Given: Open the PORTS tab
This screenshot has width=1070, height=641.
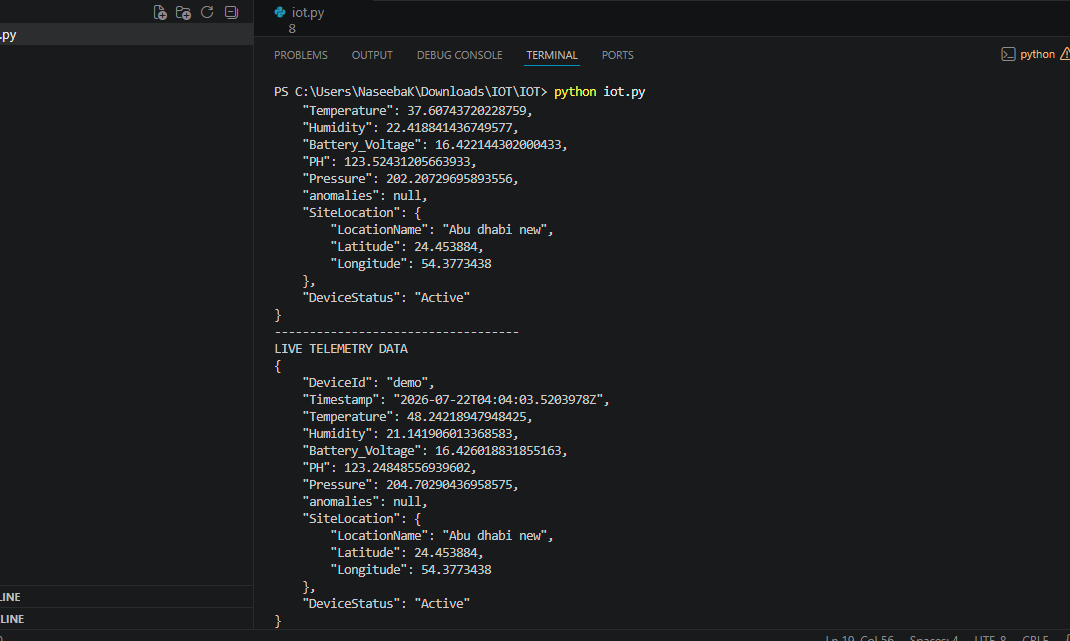Looking at the screenshot, I should point(618,55).
